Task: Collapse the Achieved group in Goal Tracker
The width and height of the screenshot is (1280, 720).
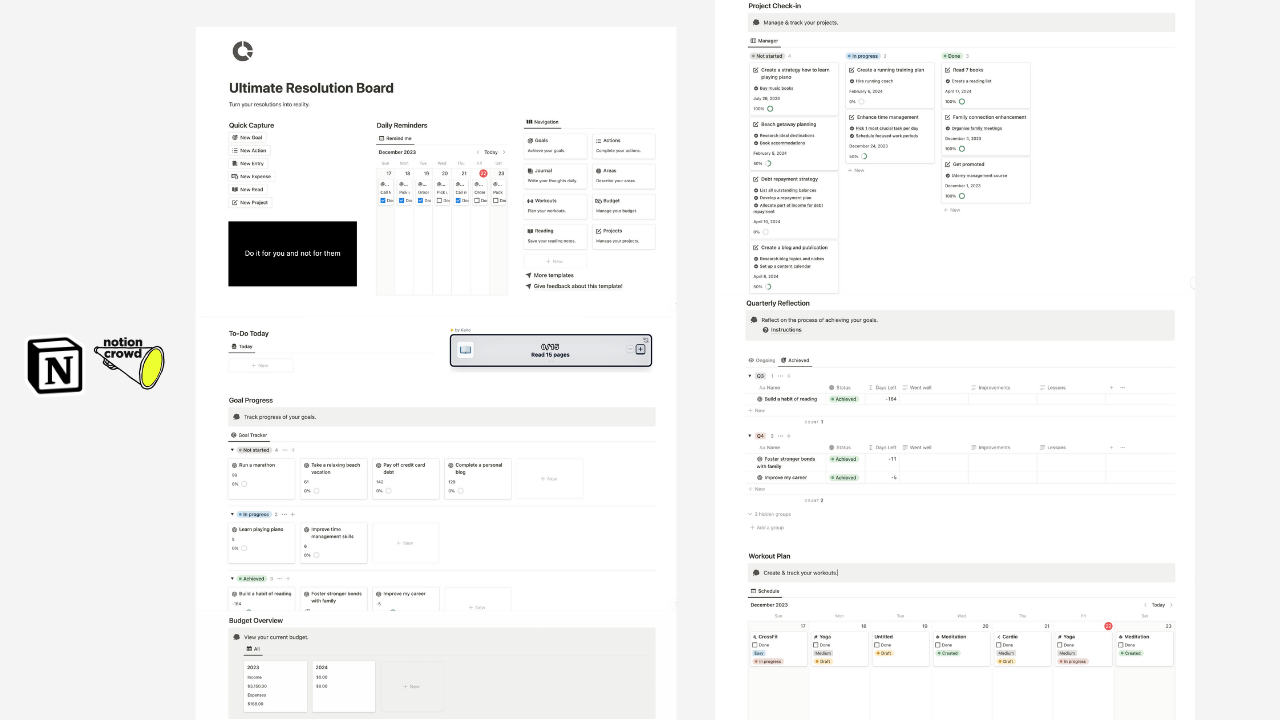Action: (x=232, y=578)
